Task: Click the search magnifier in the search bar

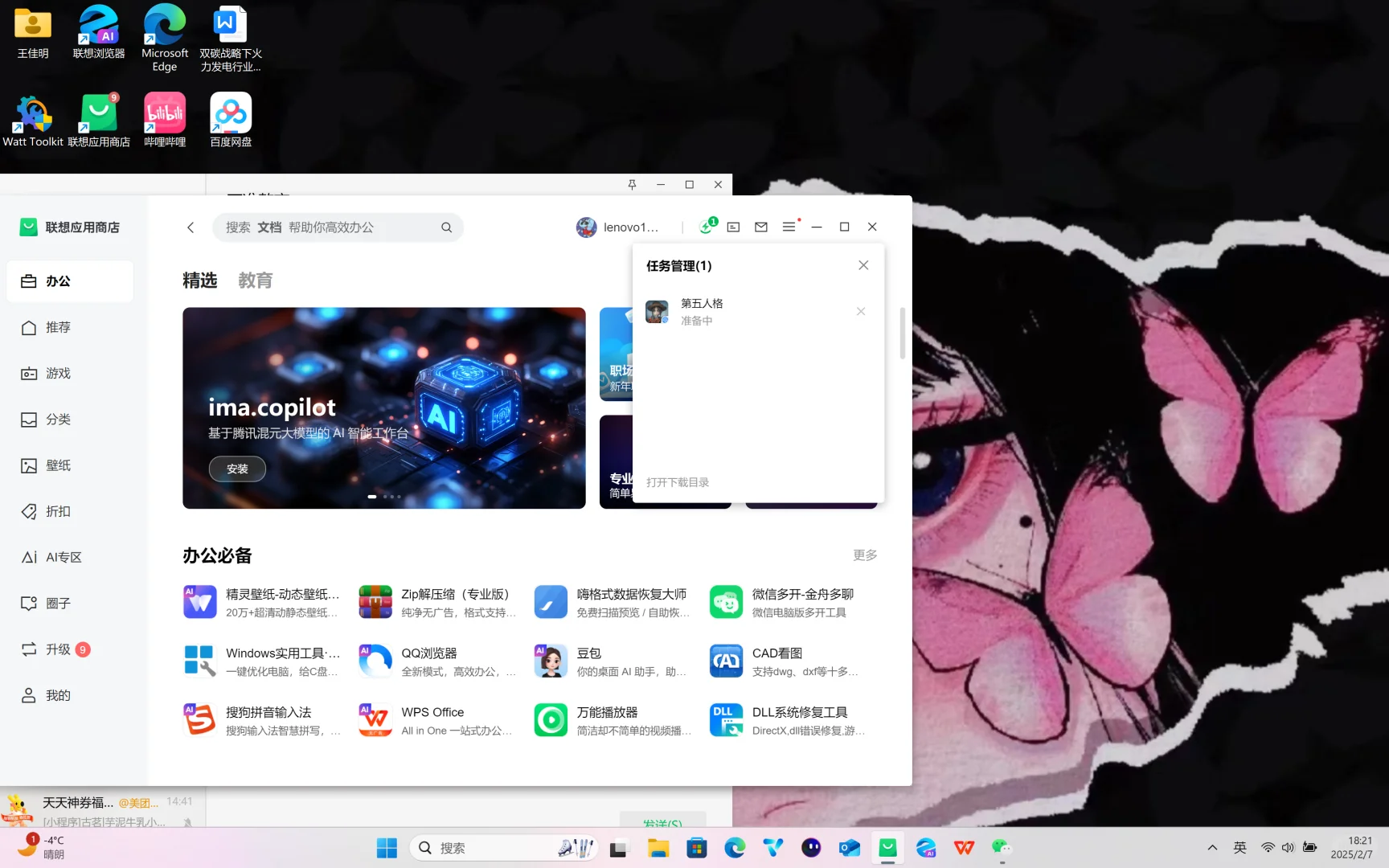Action: tap(446, 227)
